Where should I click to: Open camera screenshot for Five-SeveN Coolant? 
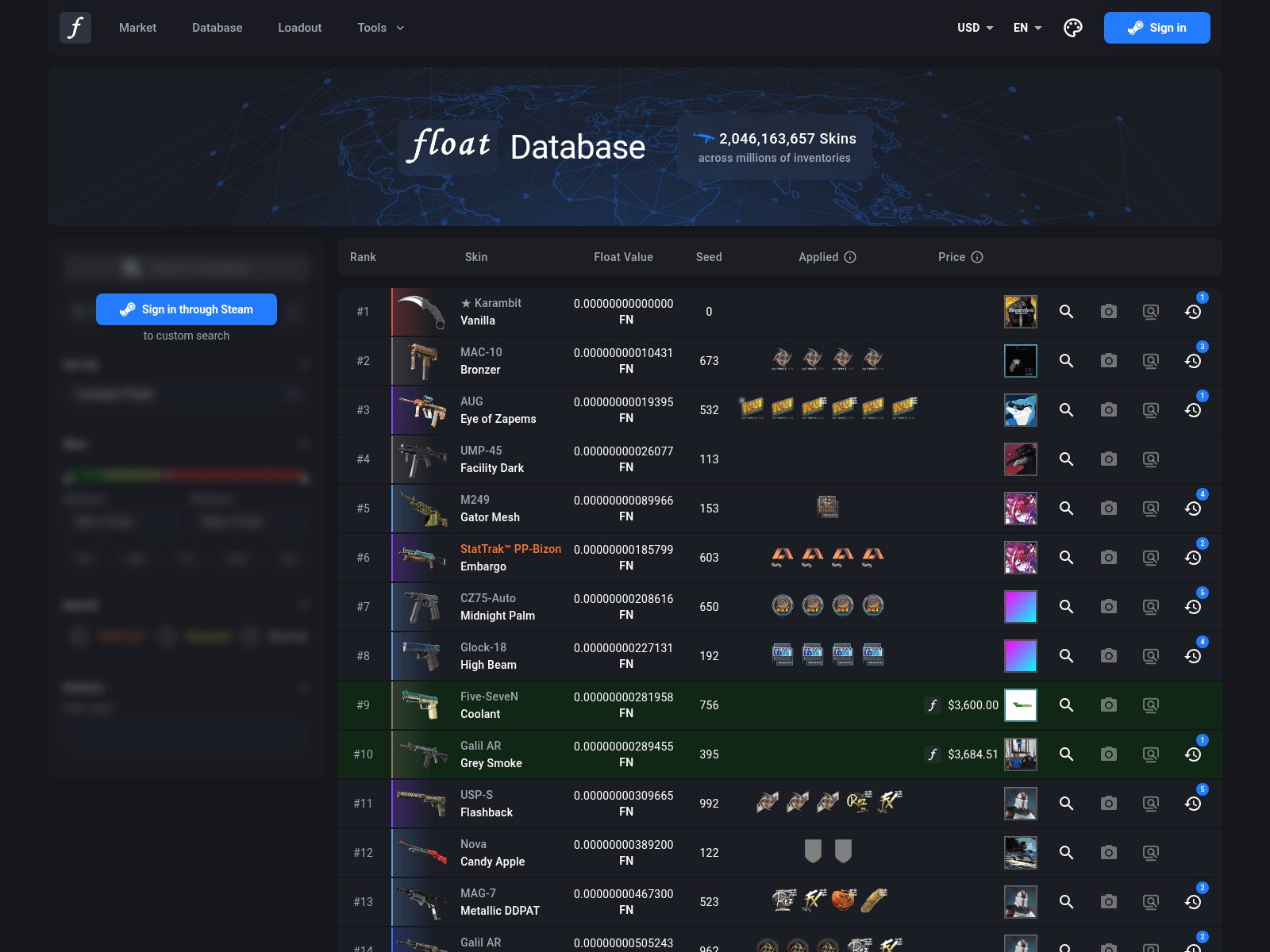coord(1109,705)
